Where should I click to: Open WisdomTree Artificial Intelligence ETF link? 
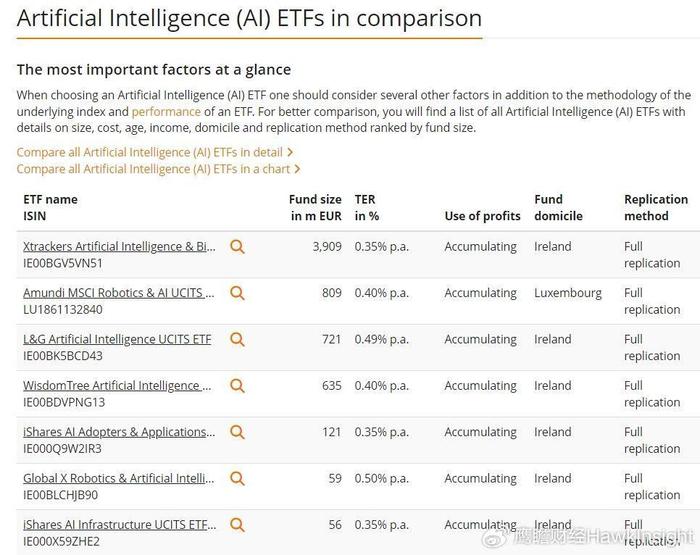[117, 386]
